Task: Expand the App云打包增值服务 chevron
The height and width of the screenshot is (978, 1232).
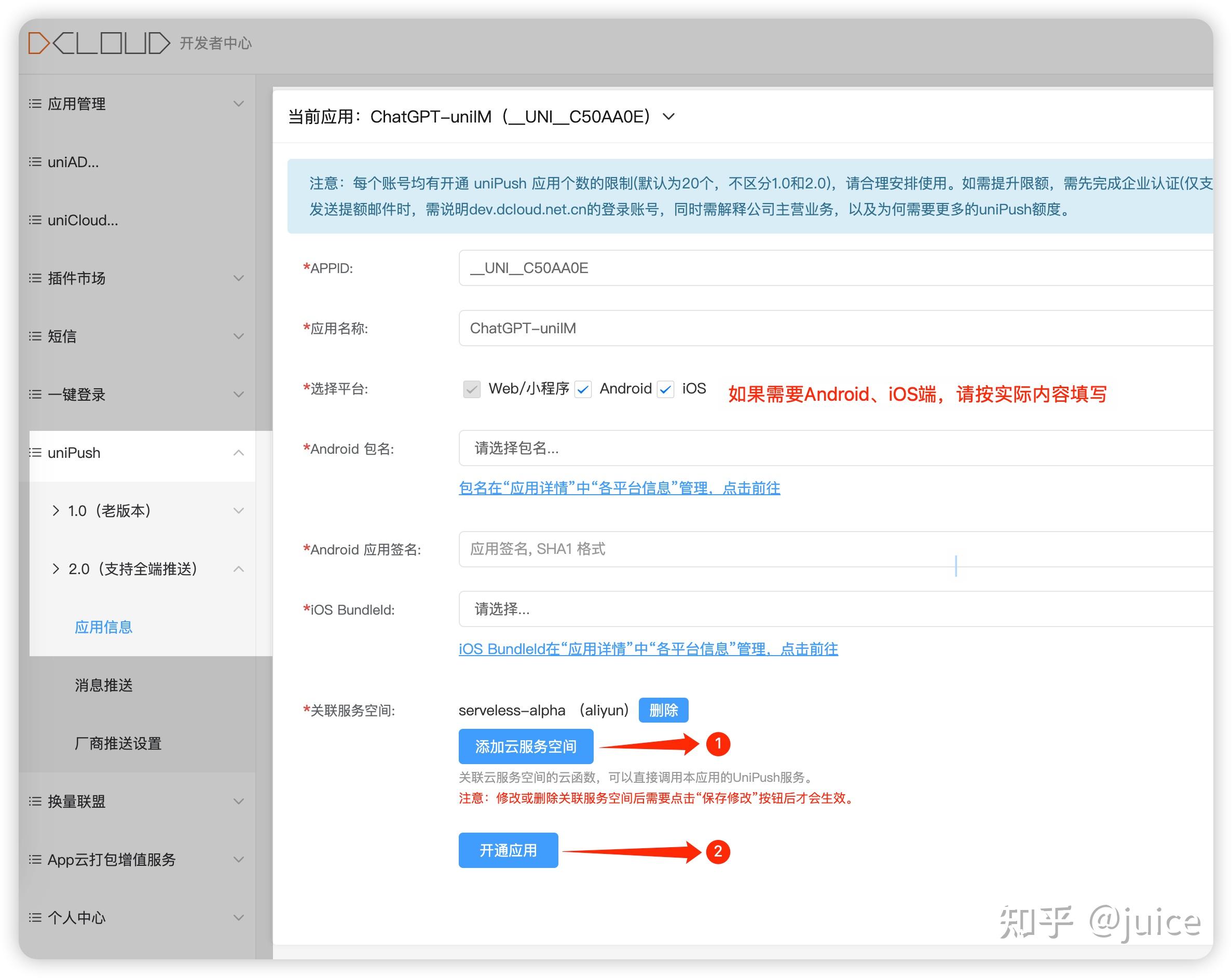Action: [239, 860]
